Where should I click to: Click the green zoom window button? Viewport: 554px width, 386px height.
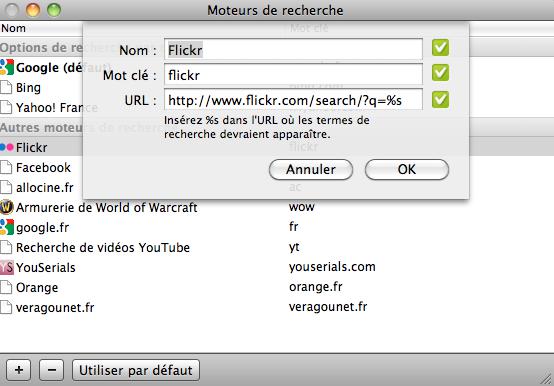[x=54, y=10]
